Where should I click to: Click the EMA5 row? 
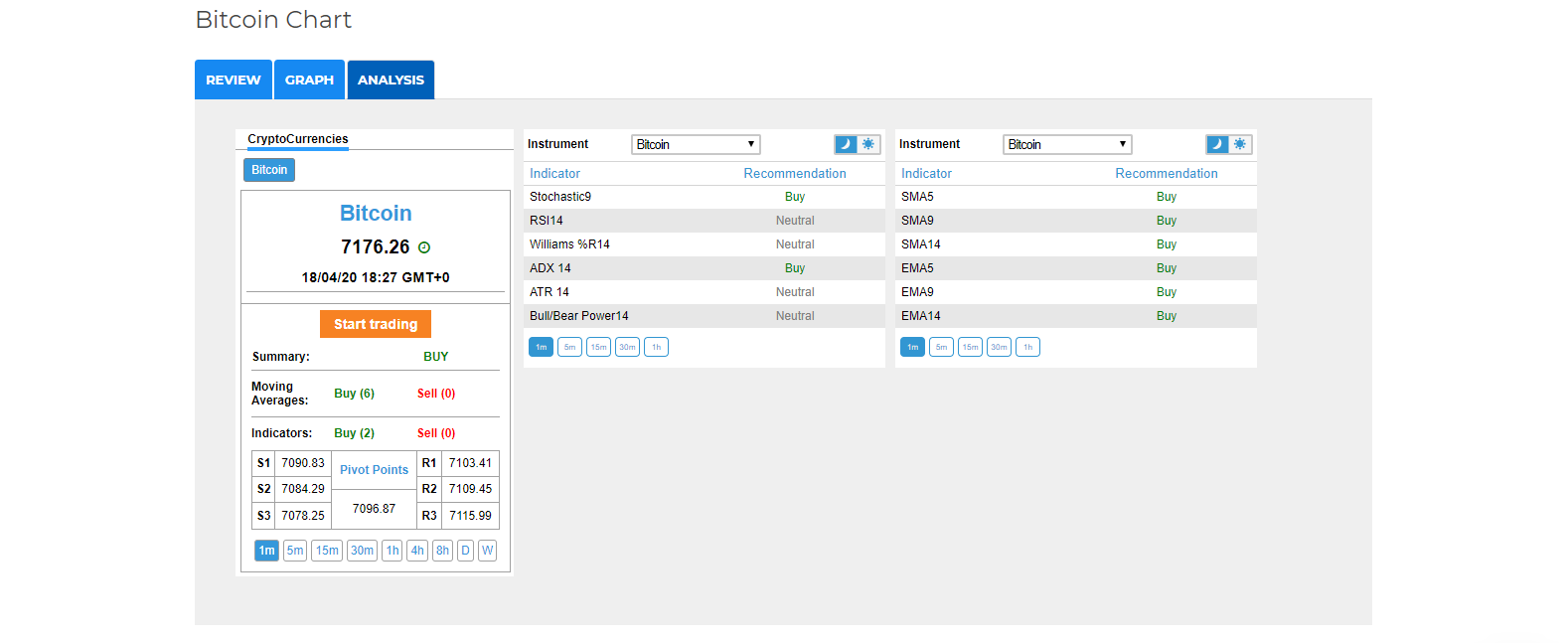(1076, 268)
